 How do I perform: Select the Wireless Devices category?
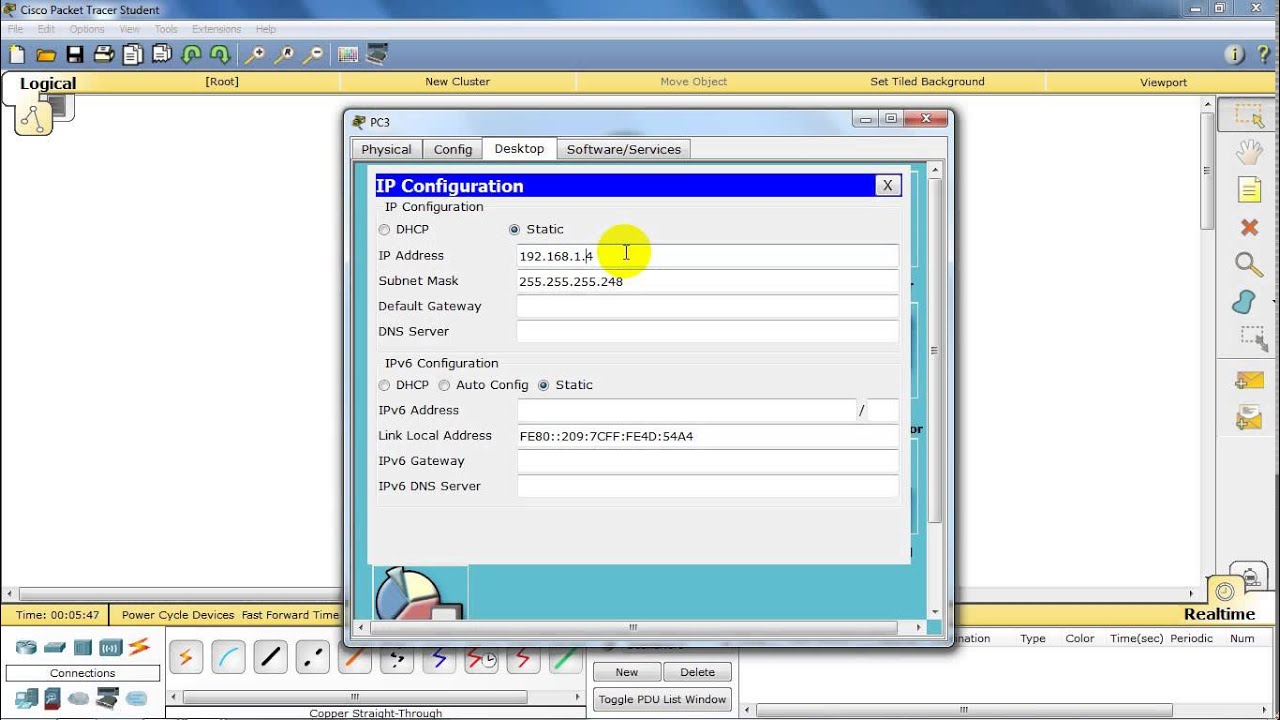(110, 647)
